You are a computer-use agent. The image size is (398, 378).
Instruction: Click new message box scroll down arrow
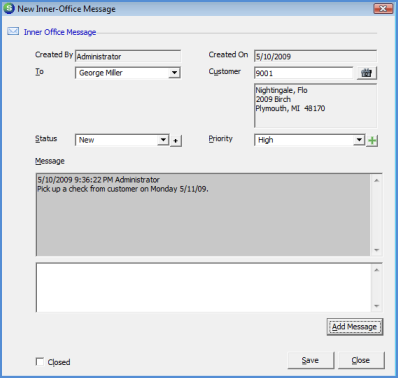pyautogui.click(x=377, y=306)
